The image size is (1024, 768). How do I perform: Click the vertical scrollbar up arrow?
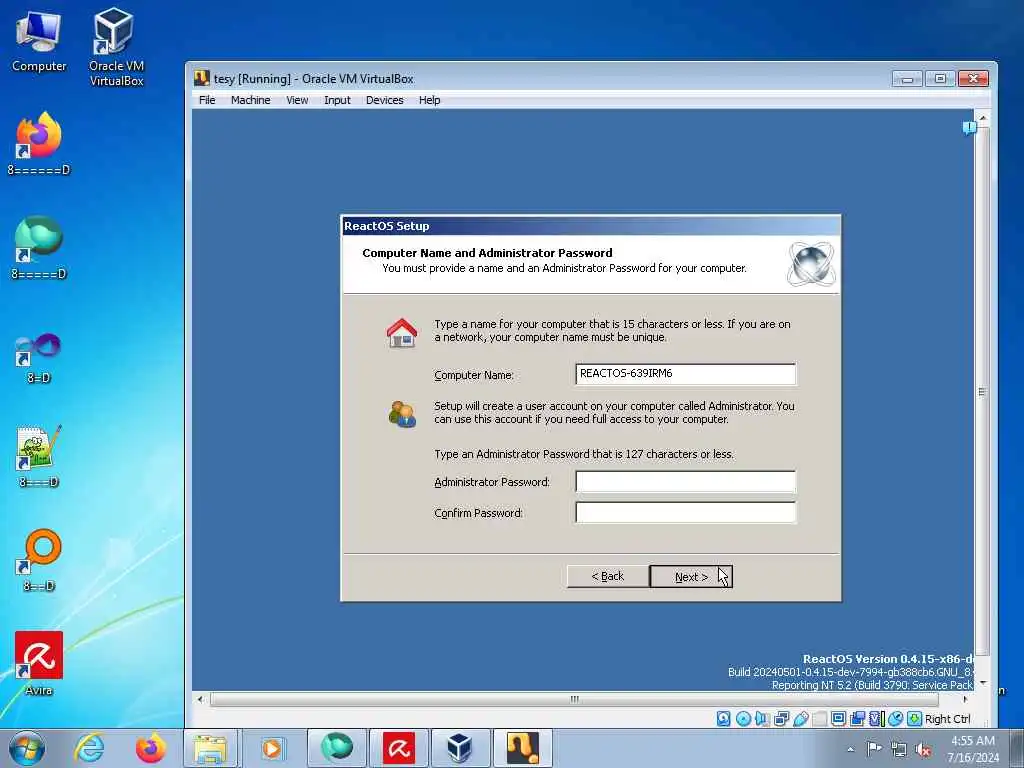pyautogui.click(x=982, y=117)
